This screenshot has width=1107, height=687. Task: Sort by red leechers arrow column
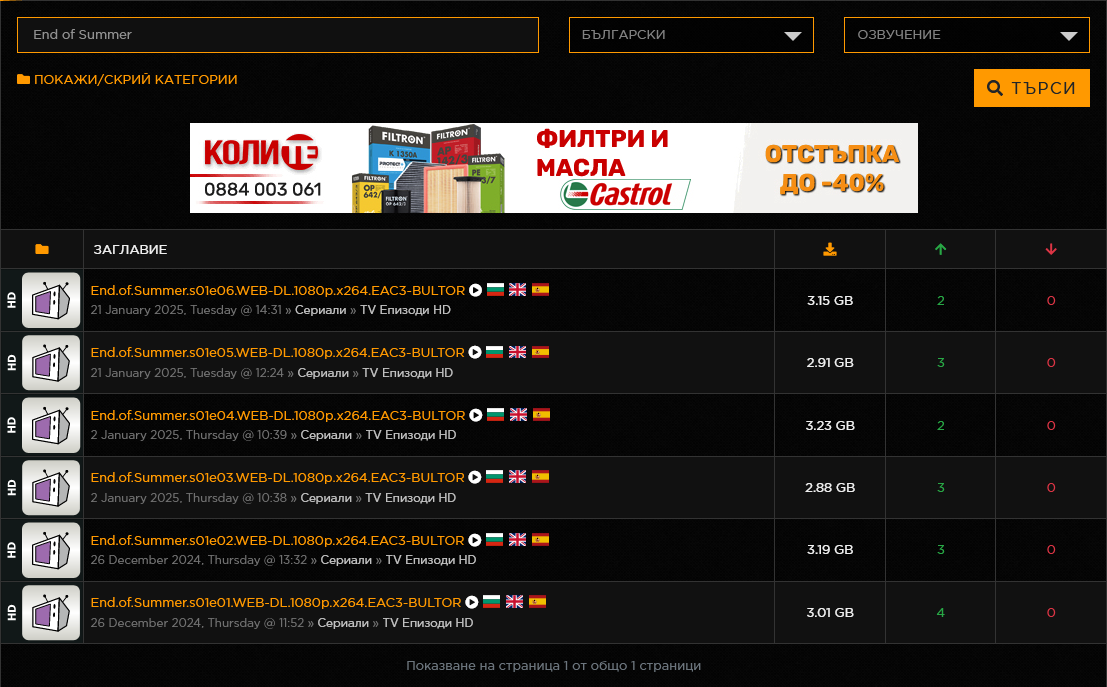1050,249
